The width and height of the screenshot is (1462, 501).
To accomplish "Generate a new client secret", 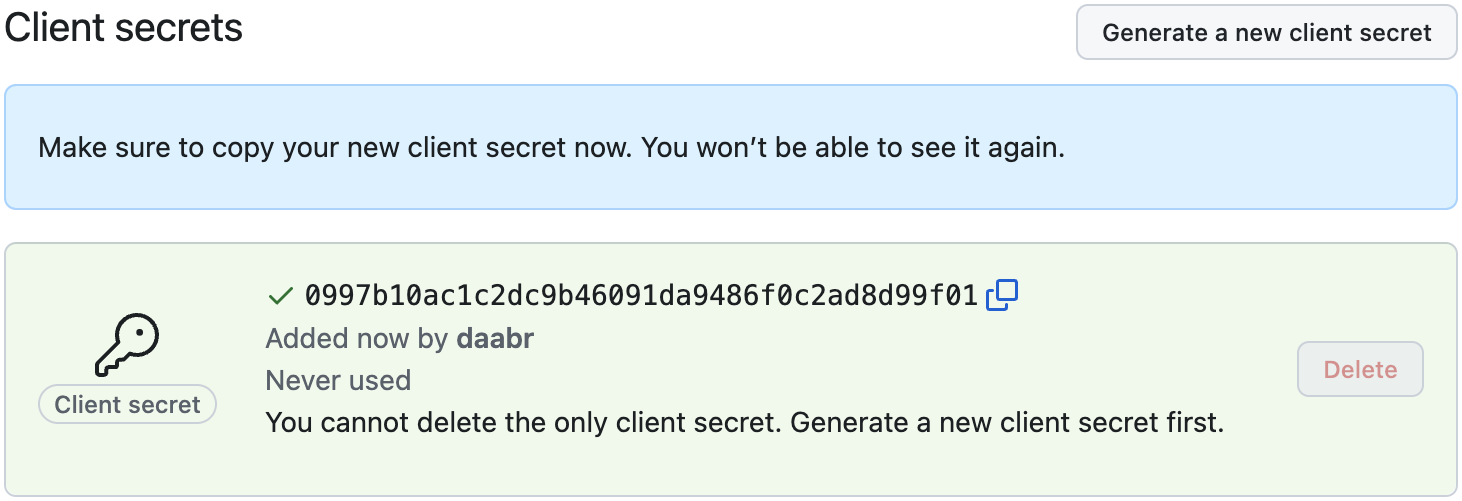I will click(1266, 33).
